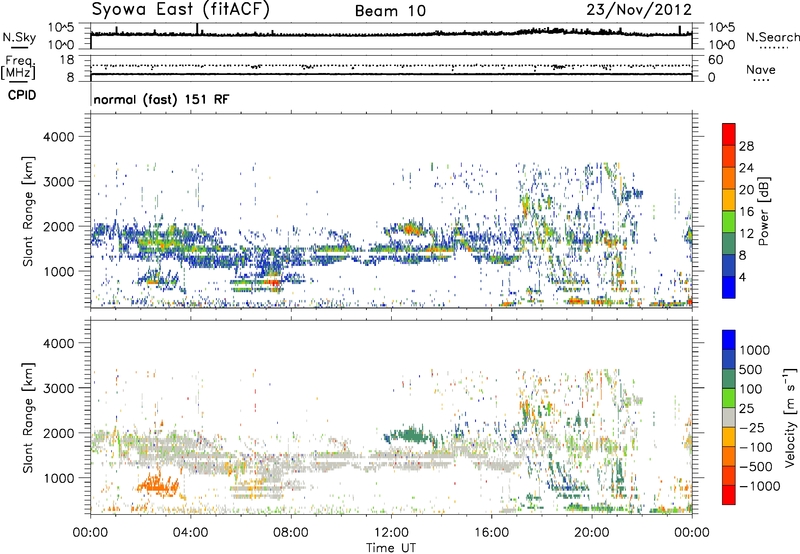Viewport: 800px width, 554px height.
Task: Click the red top of power colorbar
Action: point(729,134)
